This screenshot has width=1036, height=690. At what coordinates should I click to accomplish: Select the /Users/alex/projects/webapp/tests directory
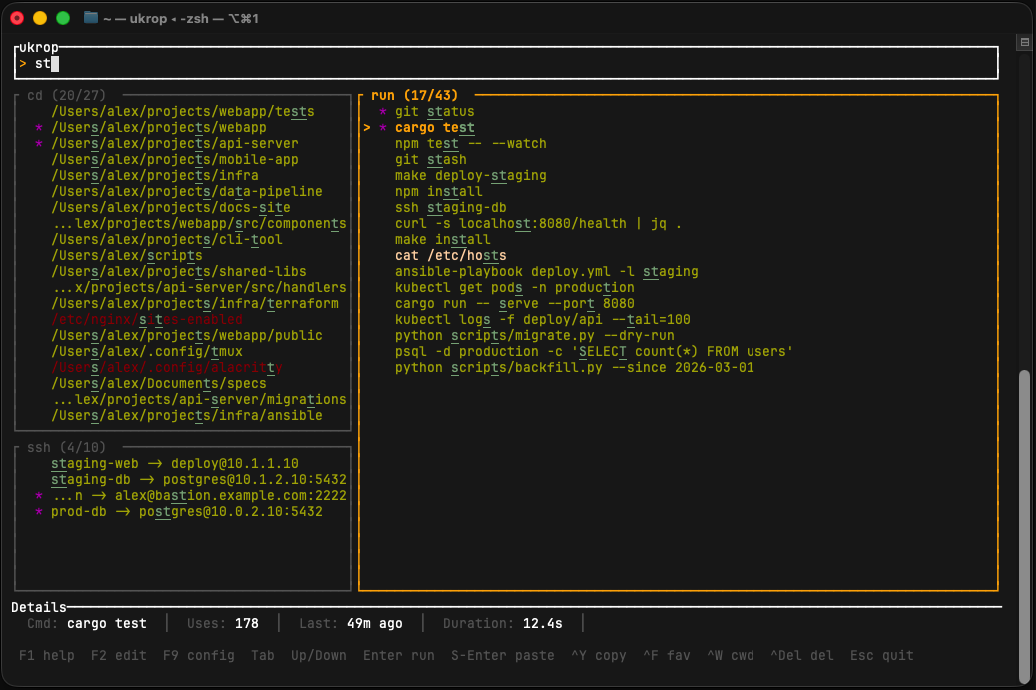[183, 112]
